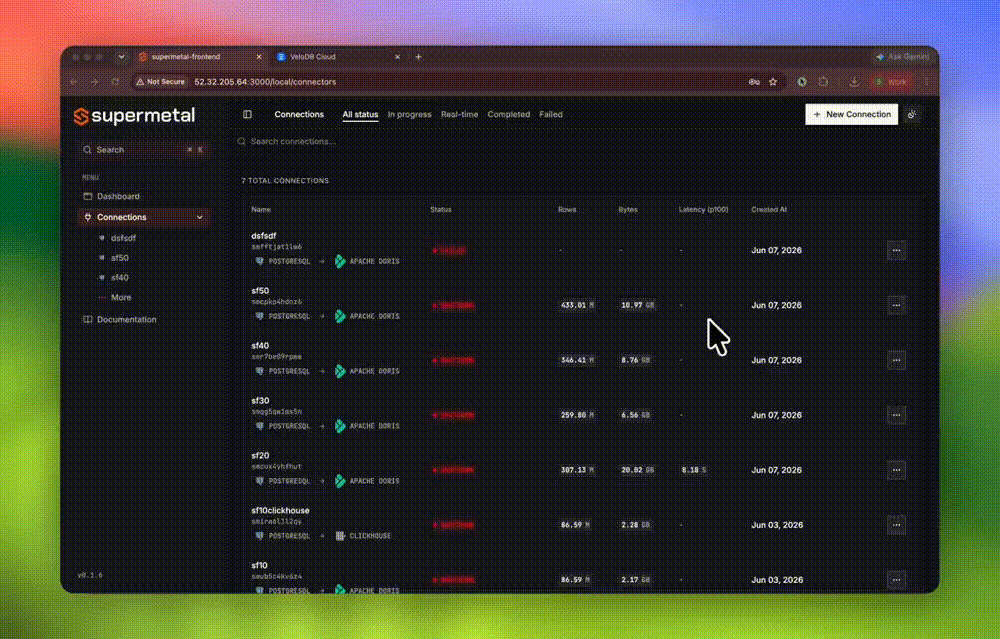Click the theme icon beside New Connection
Viewport: 1000px width, 639px height.
click(912, 115)
